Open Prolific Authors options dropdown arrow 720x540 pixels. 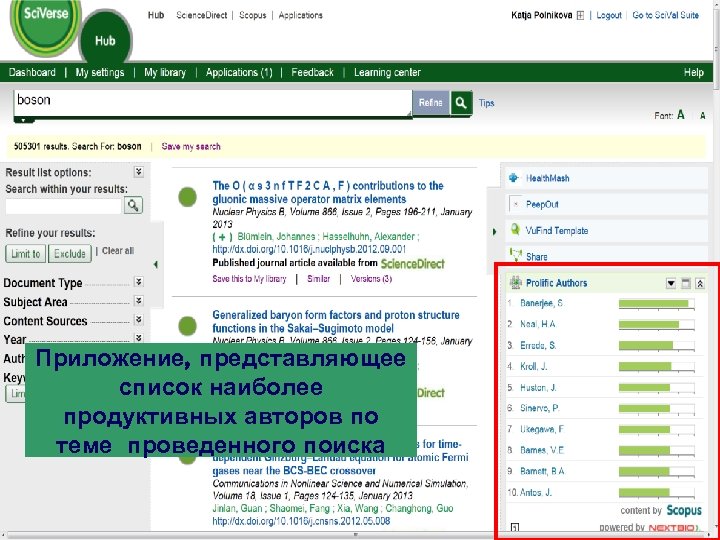(x=671, y=283)
